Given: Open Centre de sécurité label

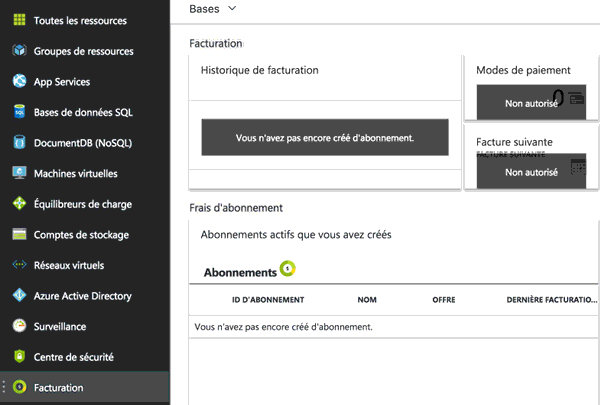Looking at the screenshot, I should pos(73,357).
